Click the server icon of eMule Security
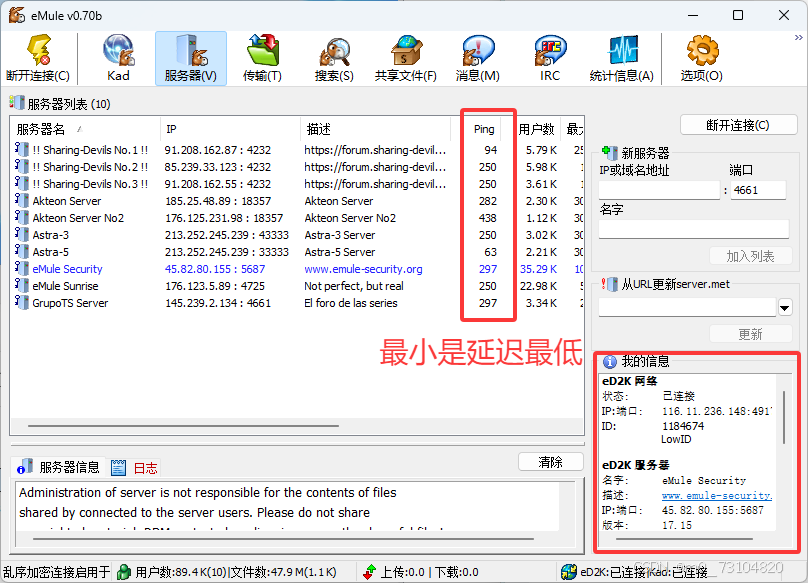This screenshot has height=583, width=808. tap(22, 269)
